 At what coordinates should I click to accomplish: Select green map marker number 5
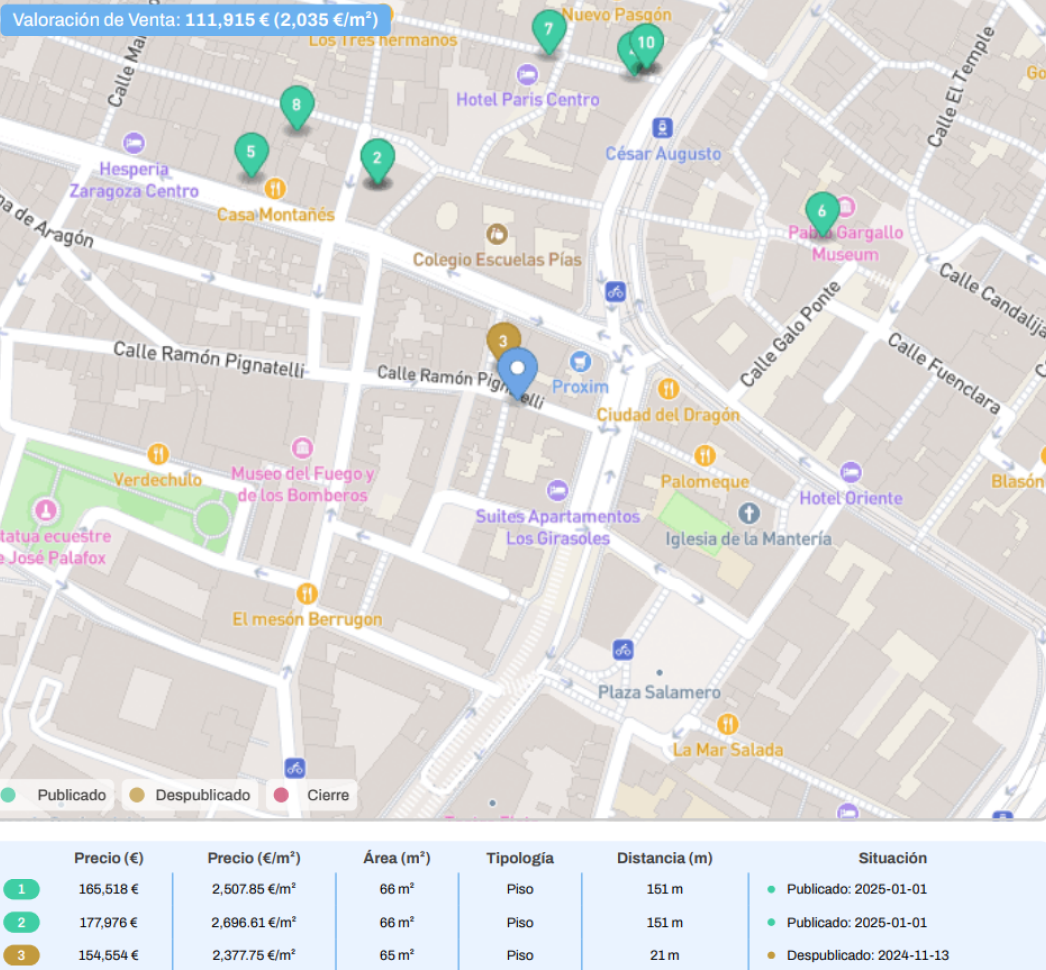pos(251,153)
